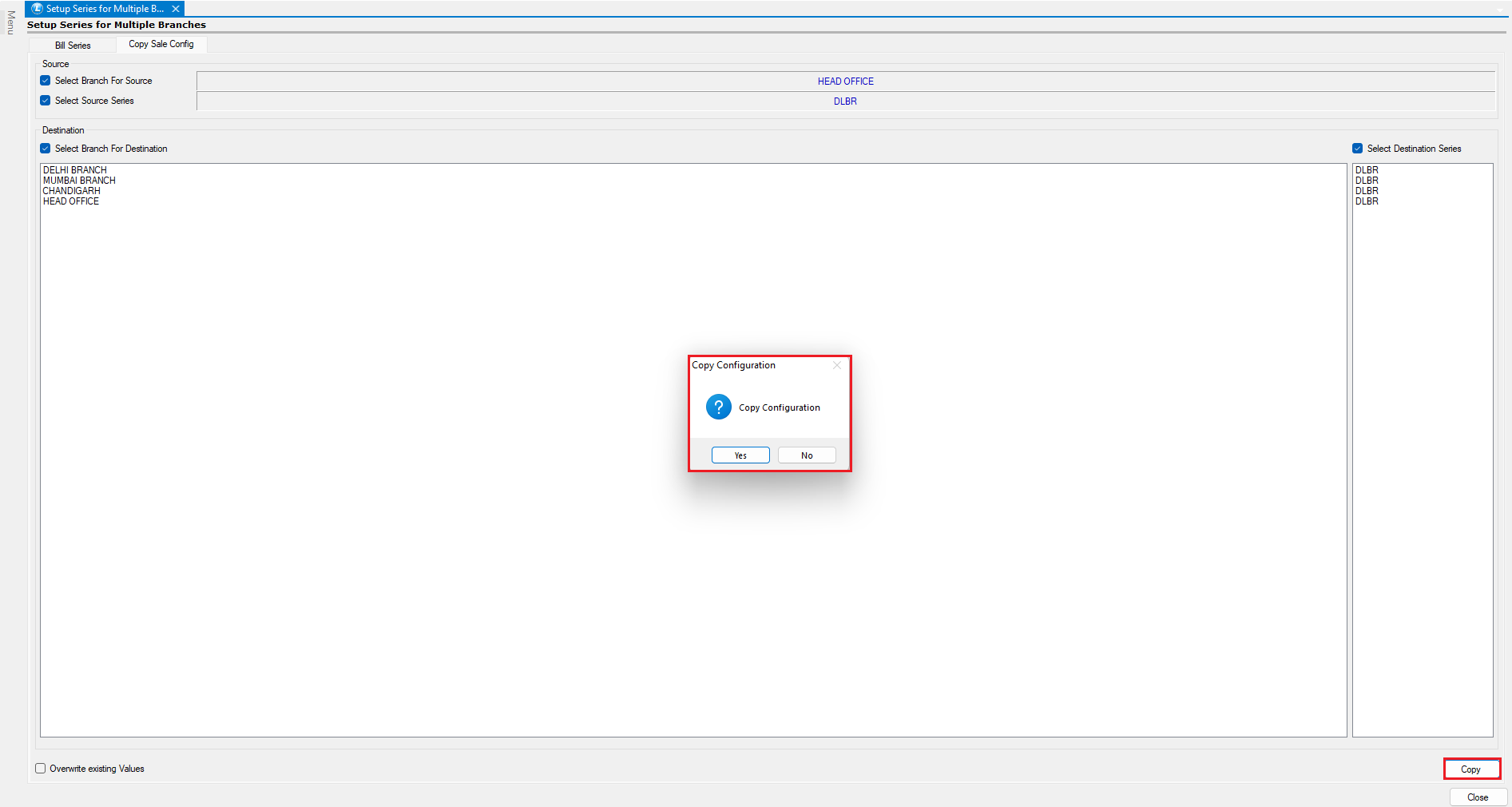
Task: Open the HEAD OFFICE source branch field
Action: (x=845, y=81)
